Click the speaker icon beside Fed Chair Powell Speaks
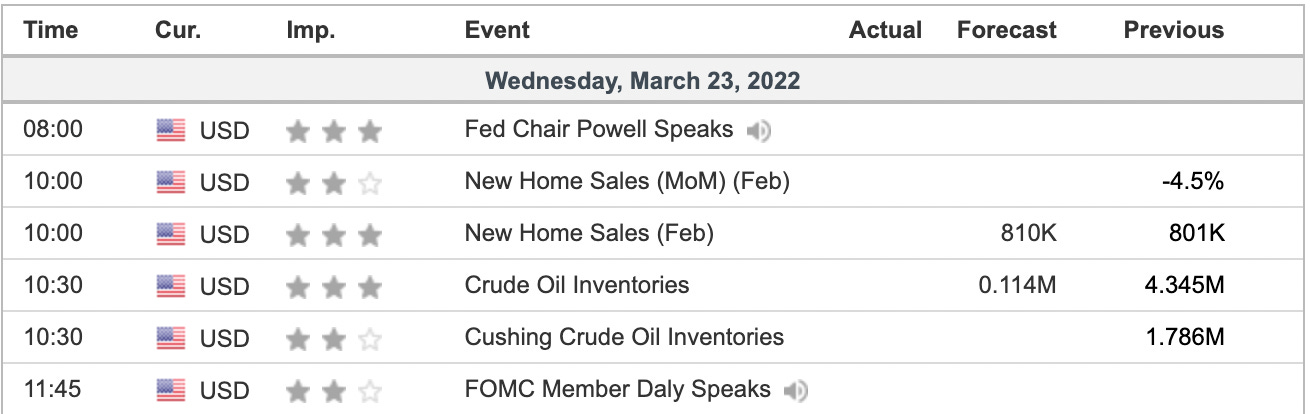The height and width of the screenshot is (414, 1310). 759,131
